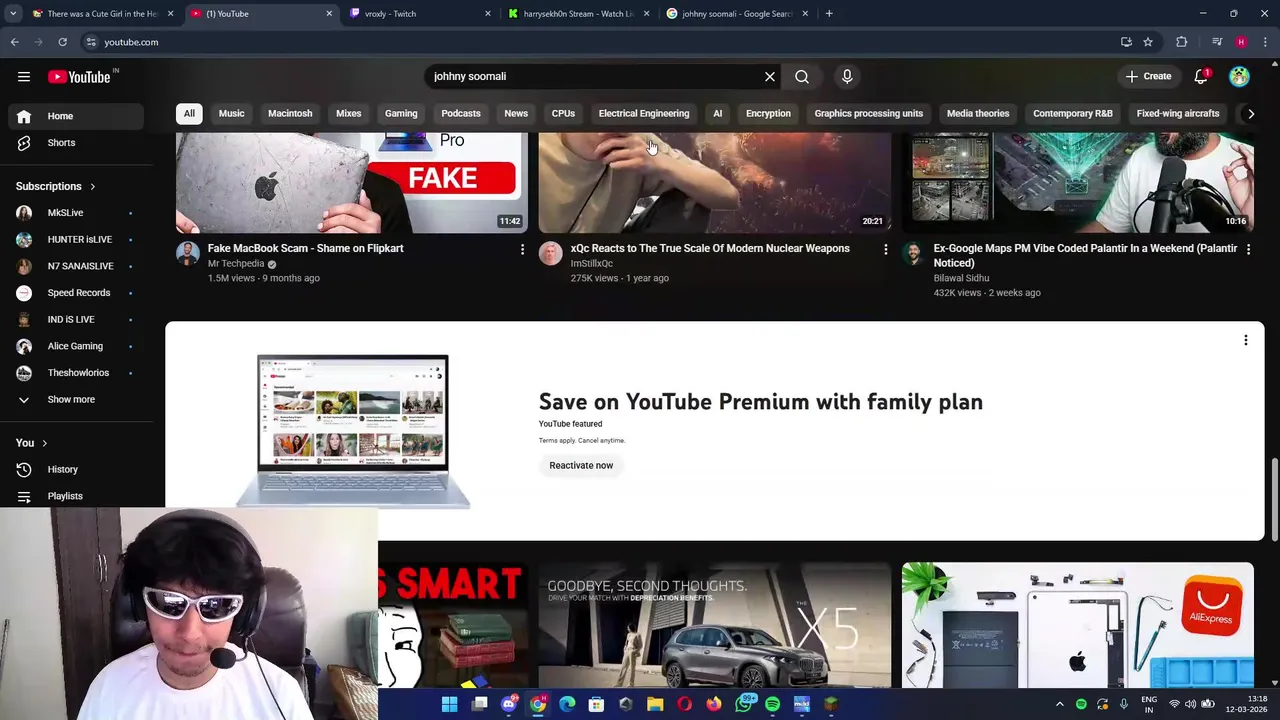Select the Podcasts filter chip

click(461, 113)
